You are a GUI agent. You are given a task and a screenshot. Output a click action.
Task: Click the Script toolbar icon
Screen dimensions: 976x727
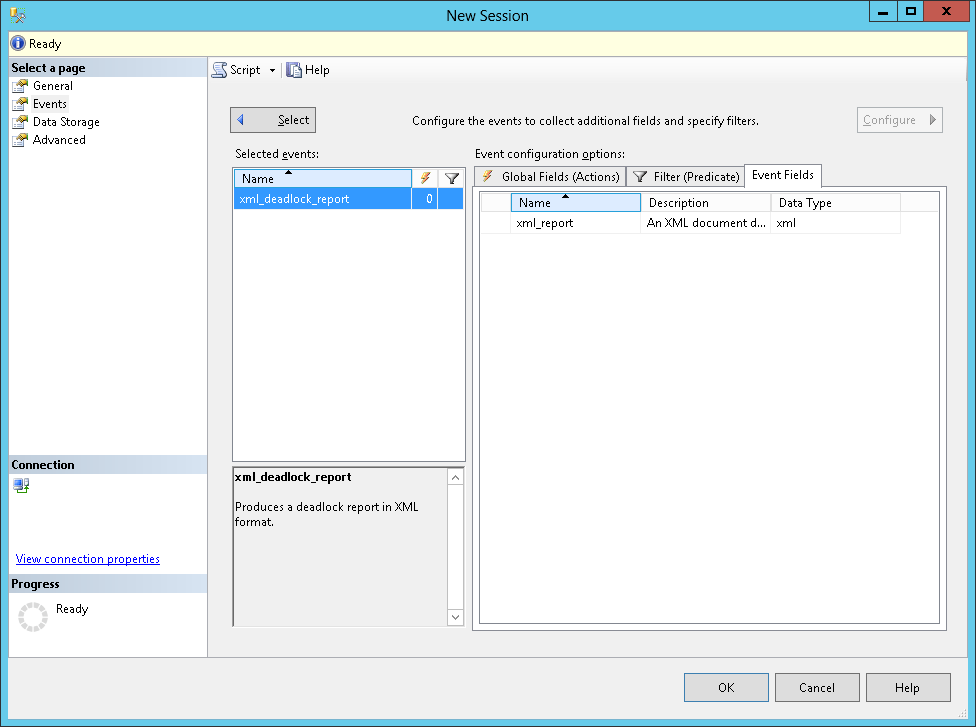click(x=218, y=69)
